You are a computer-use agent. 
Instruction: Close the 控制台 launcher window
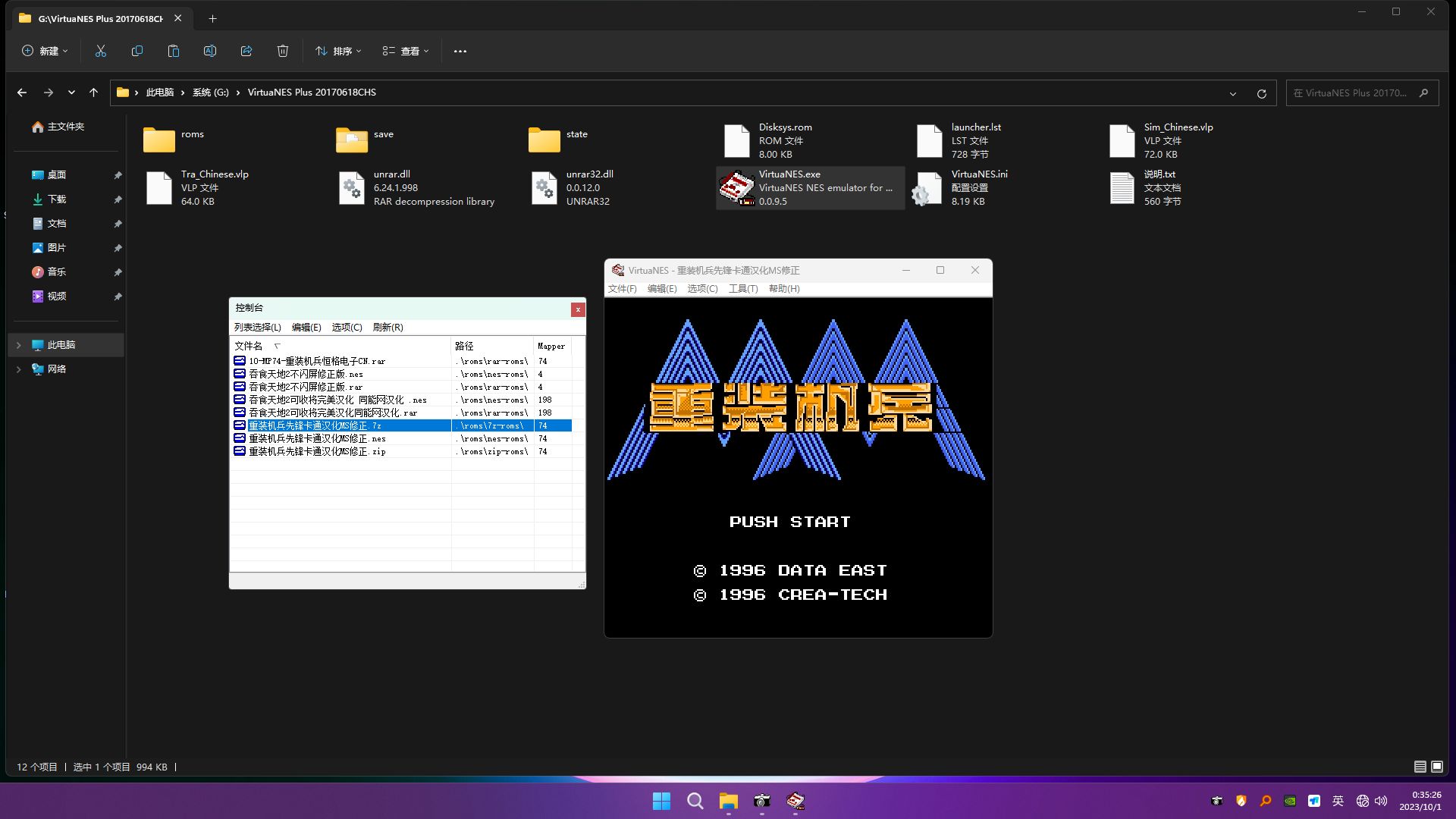578,309
